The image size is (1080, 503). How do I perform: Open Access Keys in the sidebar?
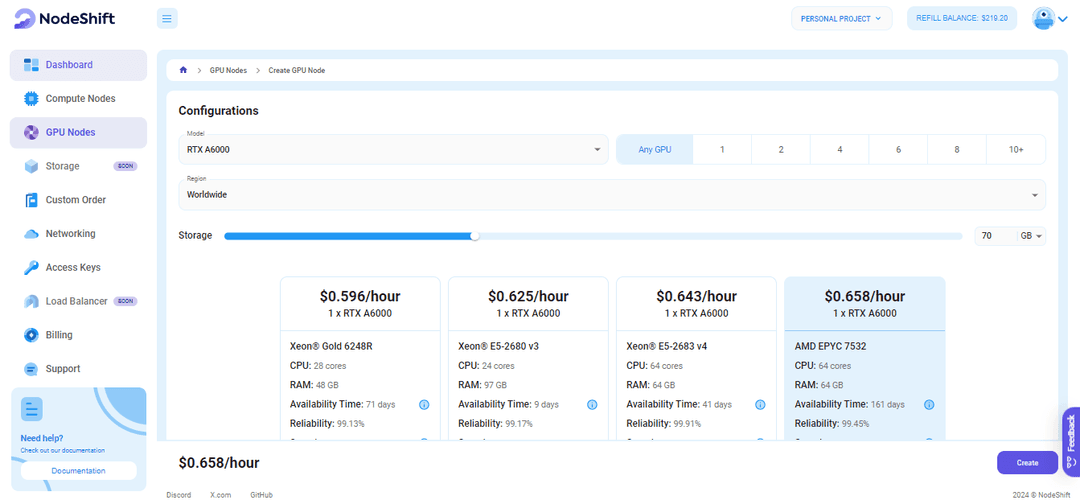pyautogui.click(x=78, y=267)
